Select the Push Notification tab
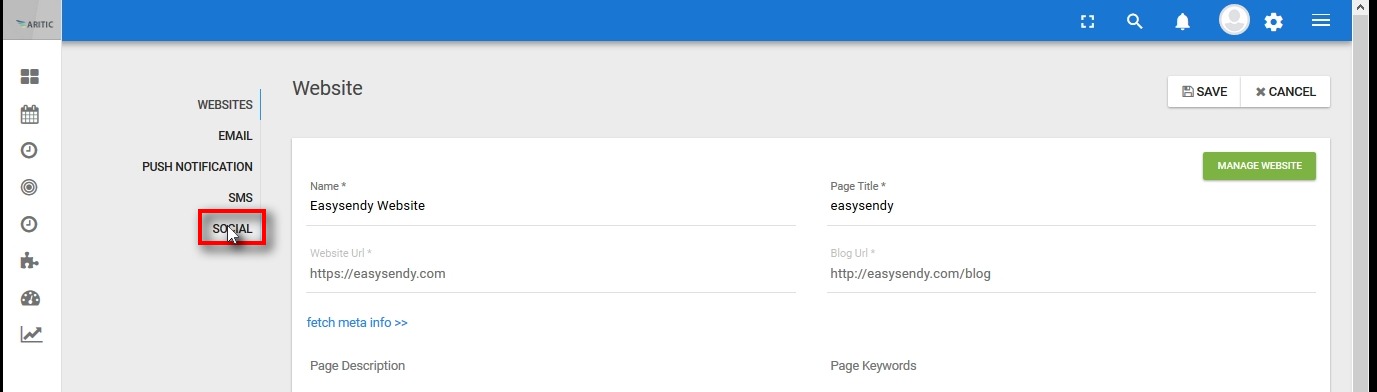 tap(197, 167)
